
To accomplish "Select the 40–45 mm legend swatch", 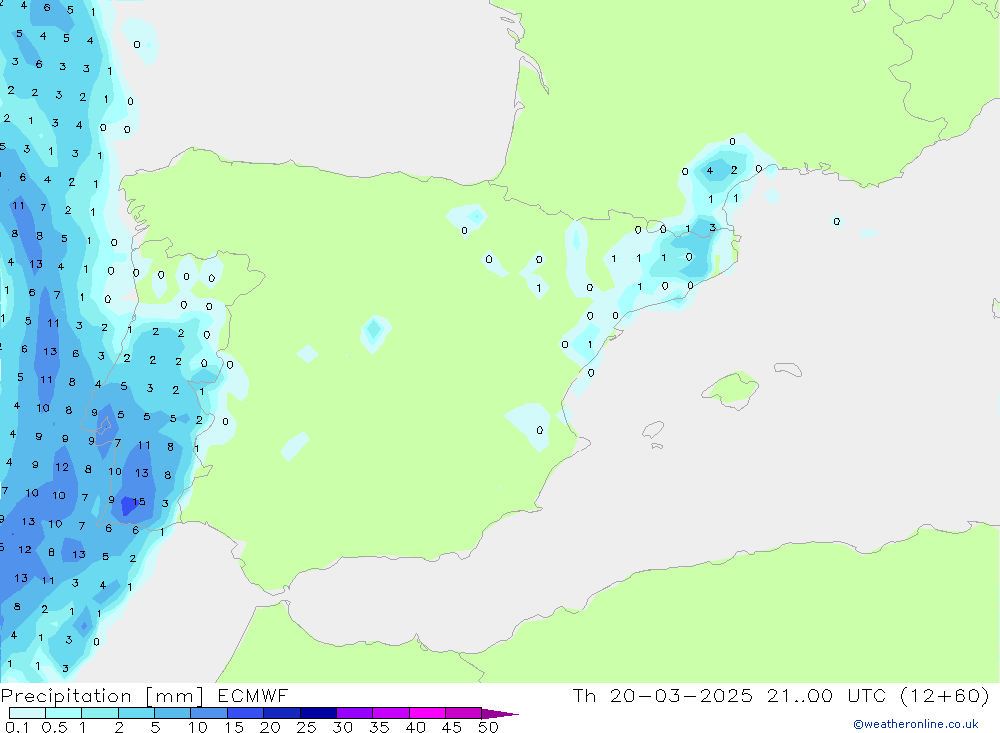I will (427, 713).
